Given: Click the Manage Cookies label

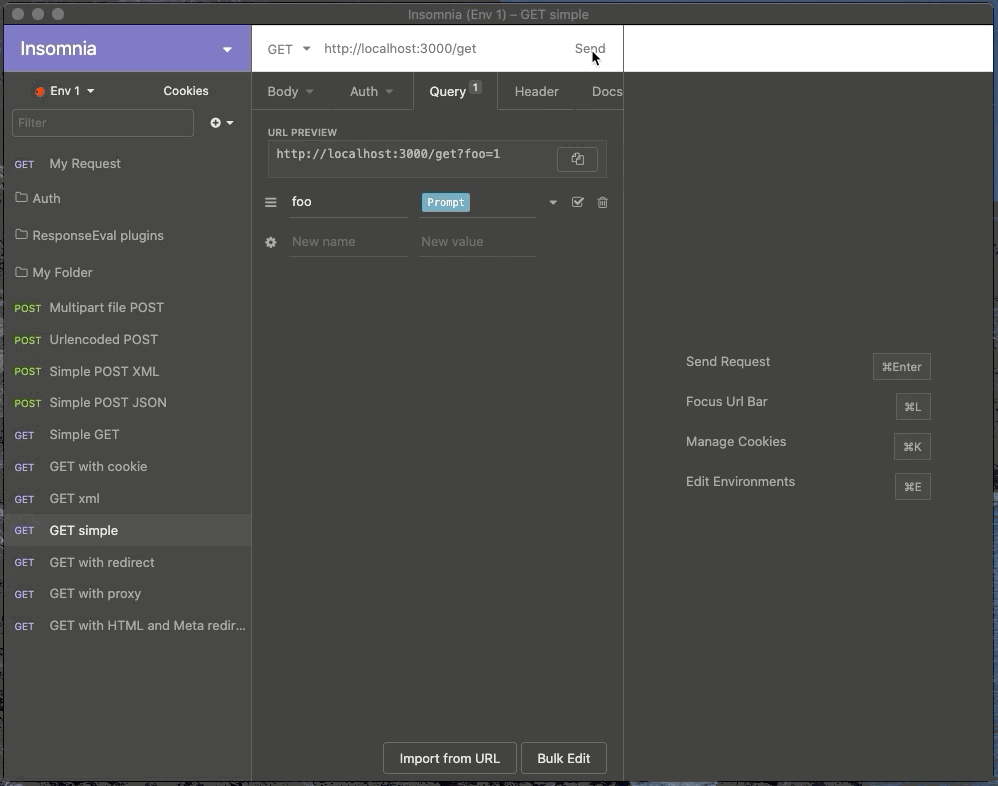Looking at the screenshot, I should coord(736,442).
